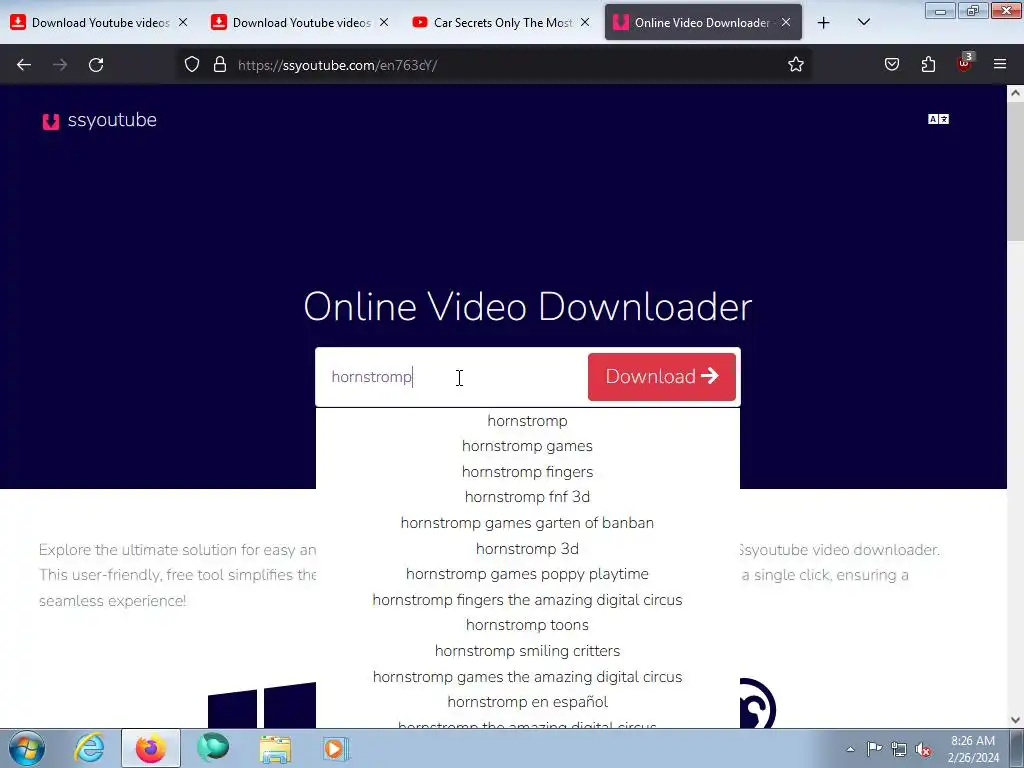Pick the 'hornstromp smiling critters' suggestion
This screenshot has width=1024, height=768.
(x=528, y=651)
